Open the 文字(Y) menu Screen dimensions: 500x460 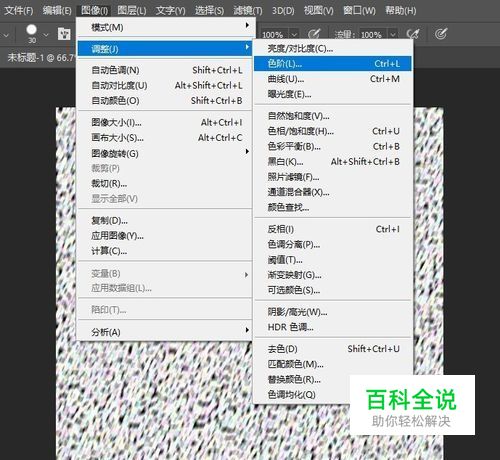(171, 11)
